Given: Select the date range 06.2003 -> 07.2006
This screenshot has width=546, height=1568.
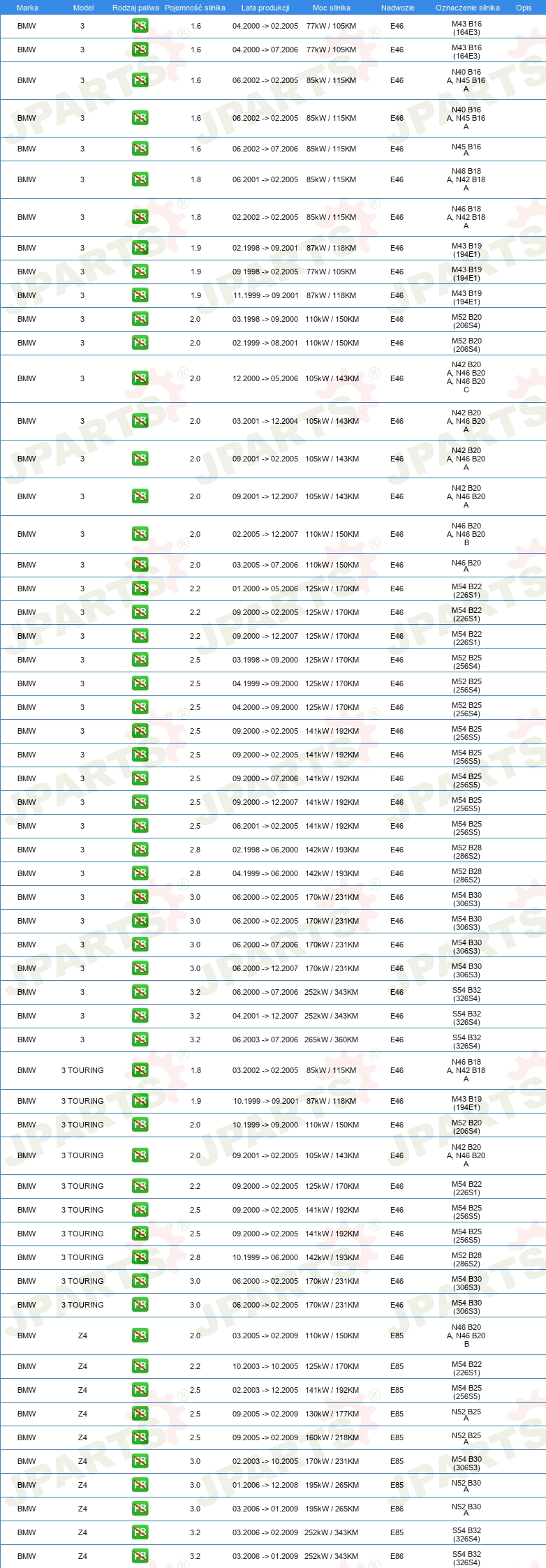Looking at the screenshot, I should (265, 1040).
